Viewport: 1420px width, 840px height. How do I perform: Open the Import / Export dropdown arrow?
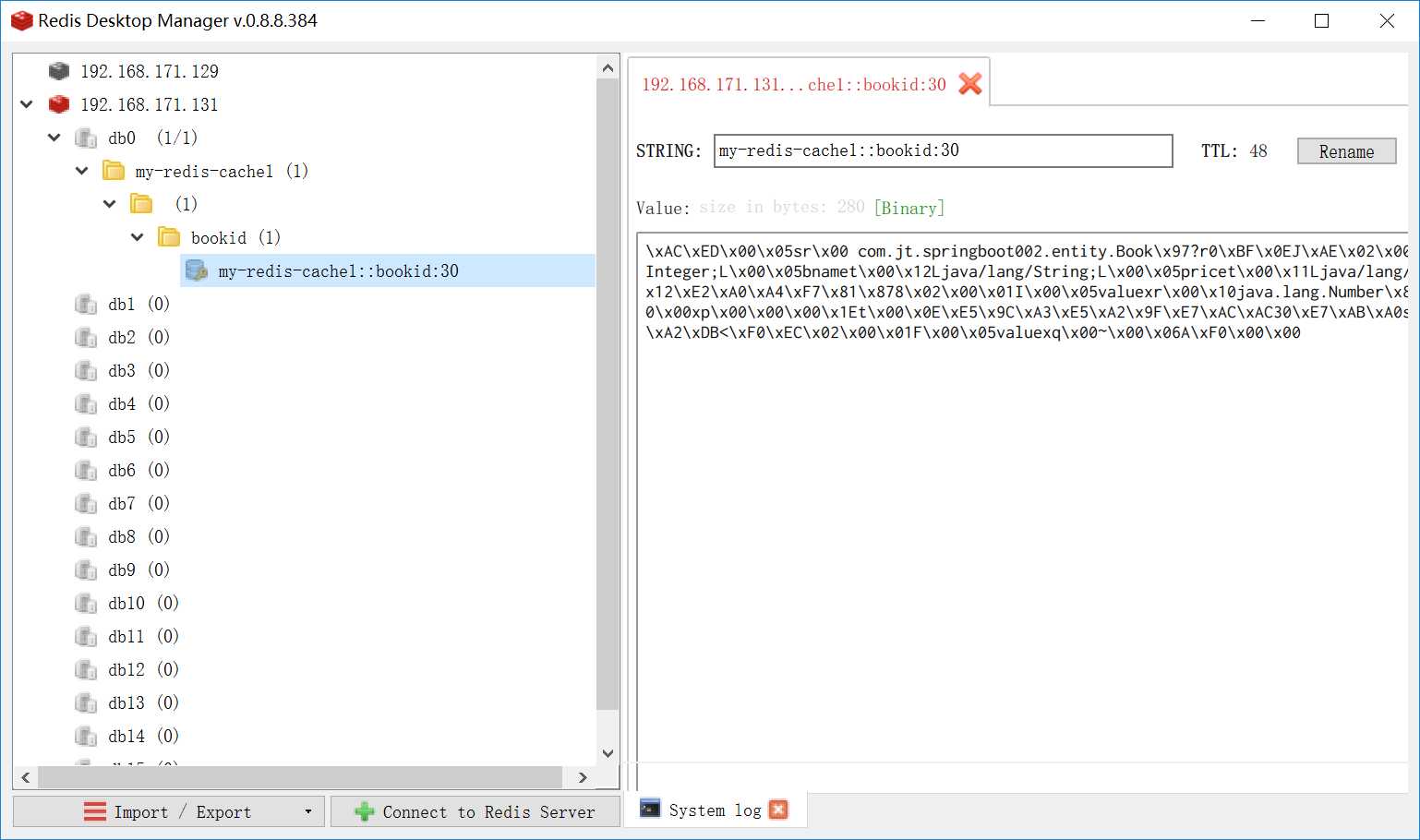point(308,812)
